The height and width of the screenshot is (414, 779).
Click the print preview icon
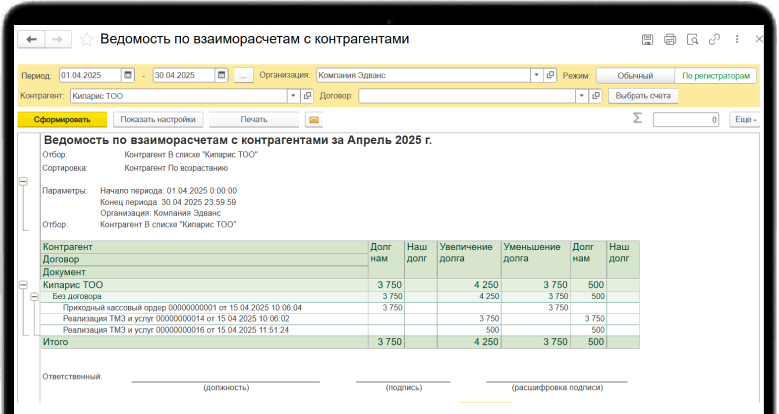(692, 40)
